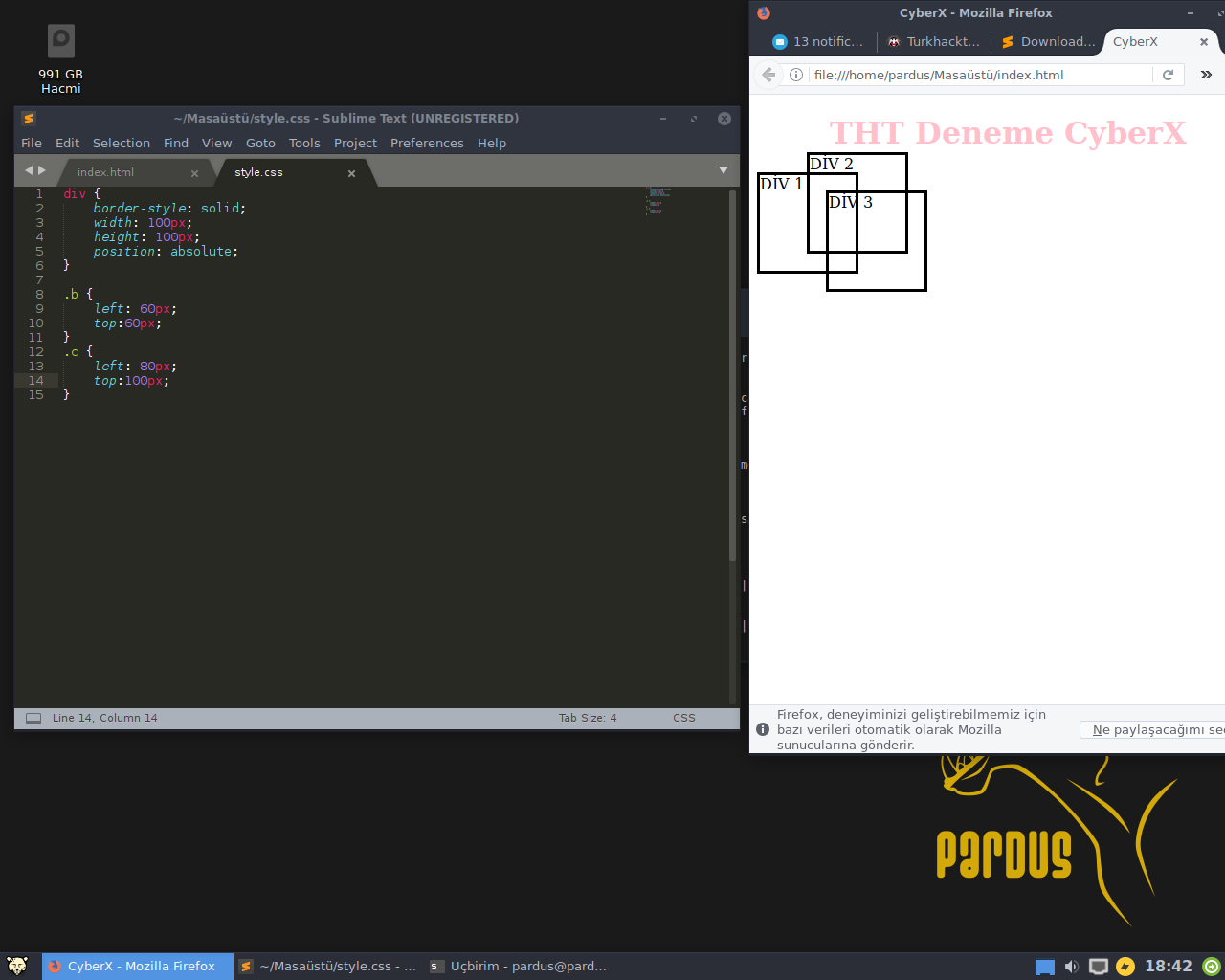Screen dimensions: 1225x980
Task: Click Firefox back arrow button
Action: 768,75
